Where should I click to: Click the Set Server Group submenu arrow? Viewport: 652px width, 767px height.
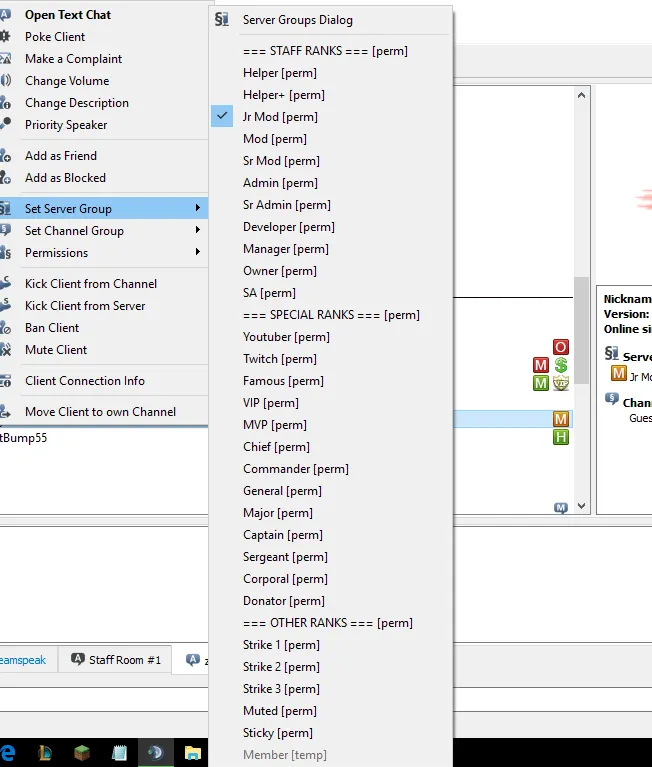199,209
